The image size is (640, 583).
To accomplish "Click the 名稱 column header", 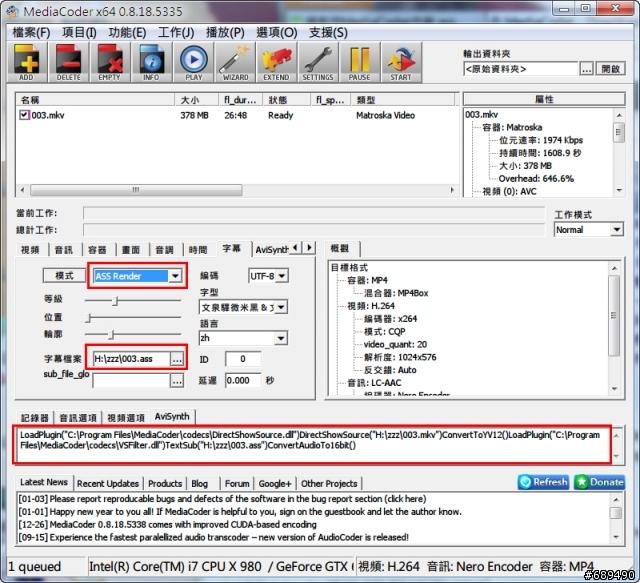I will [96, 100].
